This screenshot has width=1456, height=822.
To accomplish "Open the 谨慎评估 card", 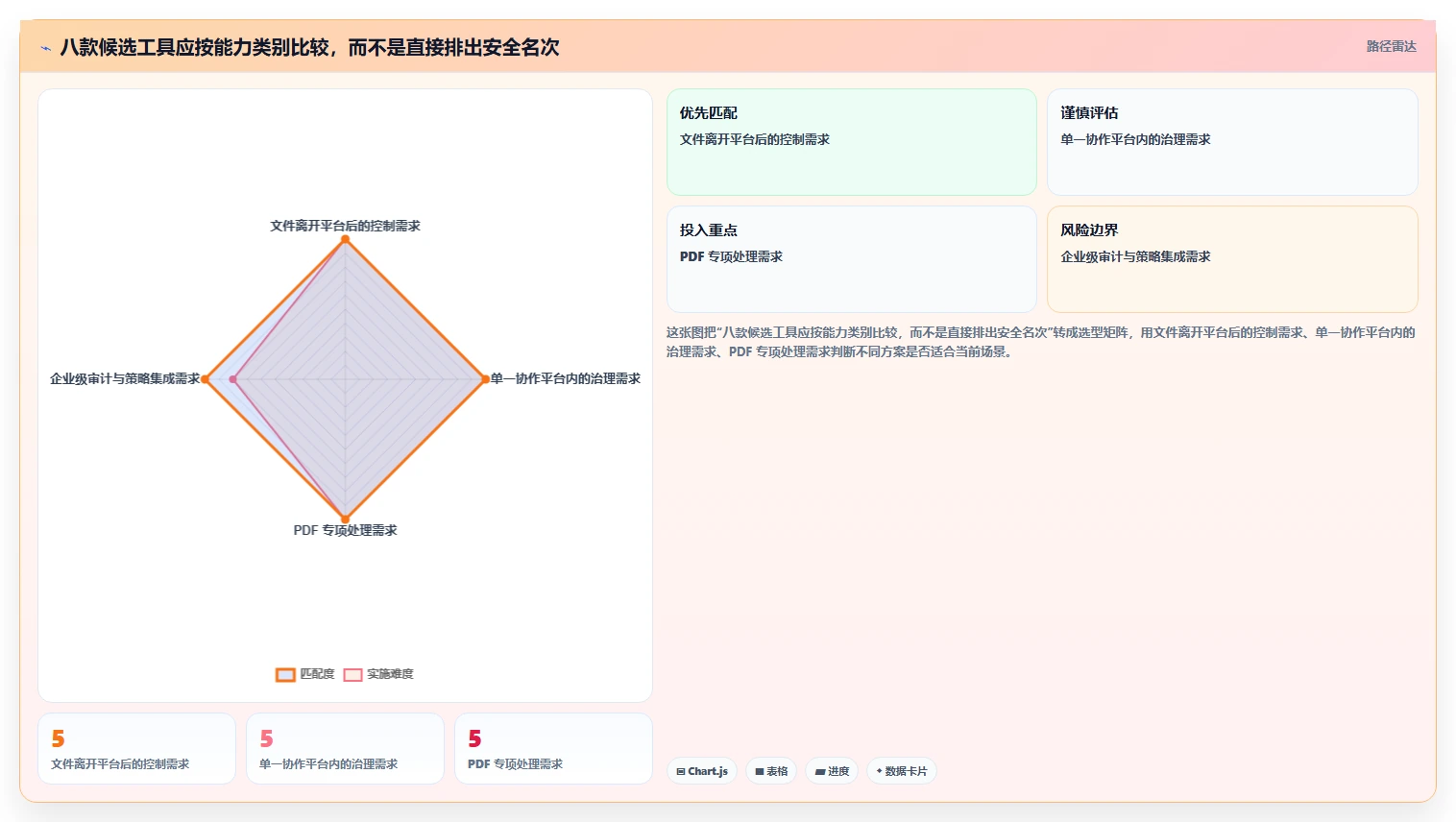I will pyautogui.click(x=1232, y=142).
